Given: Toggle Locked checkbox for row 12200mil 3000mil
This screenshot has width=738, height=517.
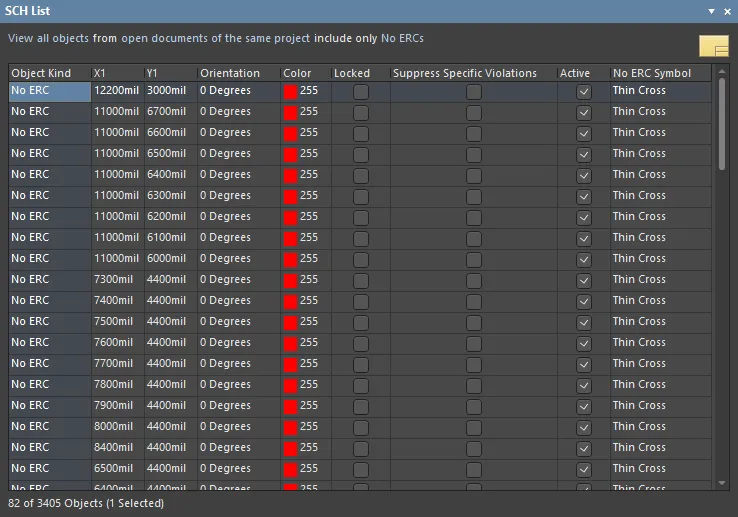Looking at the screenshot, I should point(361,92).
